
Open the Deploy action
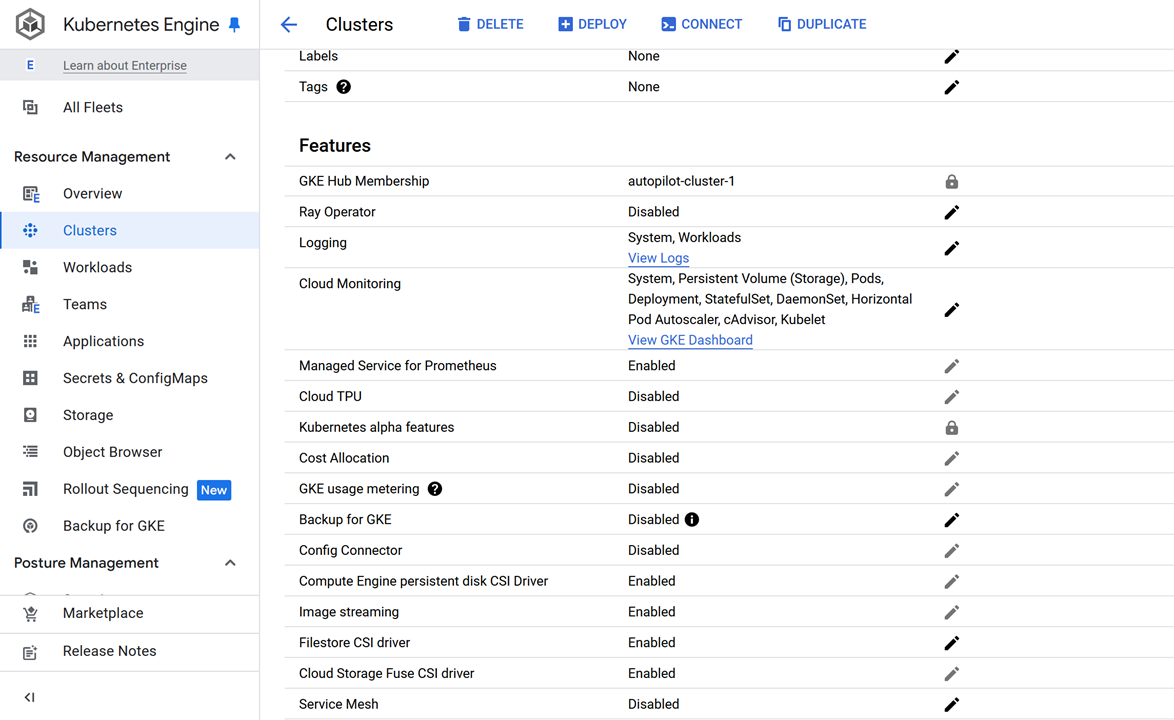tap(592, 25)
